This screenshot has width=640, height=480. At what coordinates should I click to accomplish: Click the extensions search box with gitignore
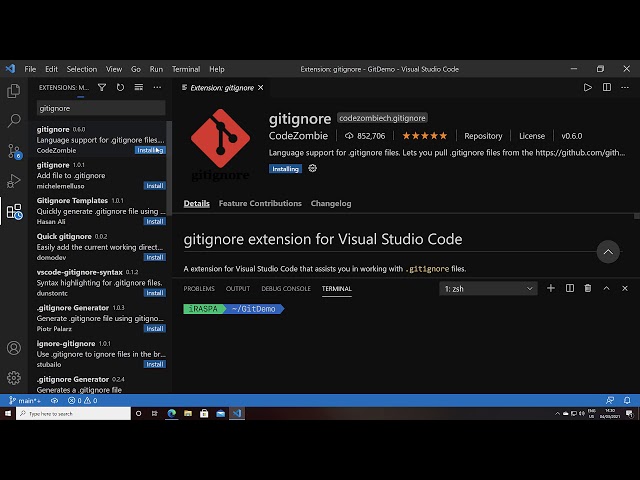coord(101,108)
